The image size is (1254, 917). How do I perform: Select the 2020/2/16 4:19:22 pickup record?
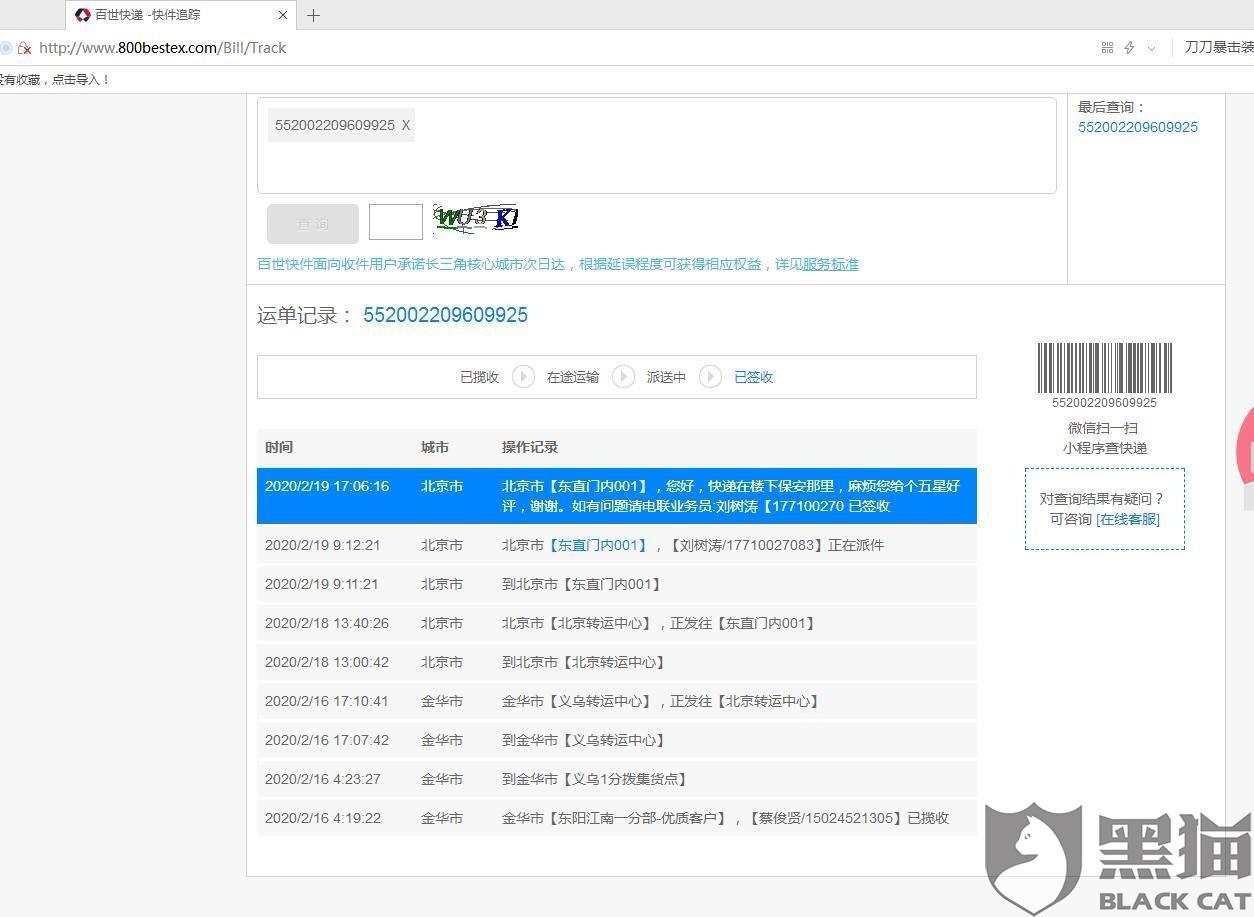click(617, 818)
